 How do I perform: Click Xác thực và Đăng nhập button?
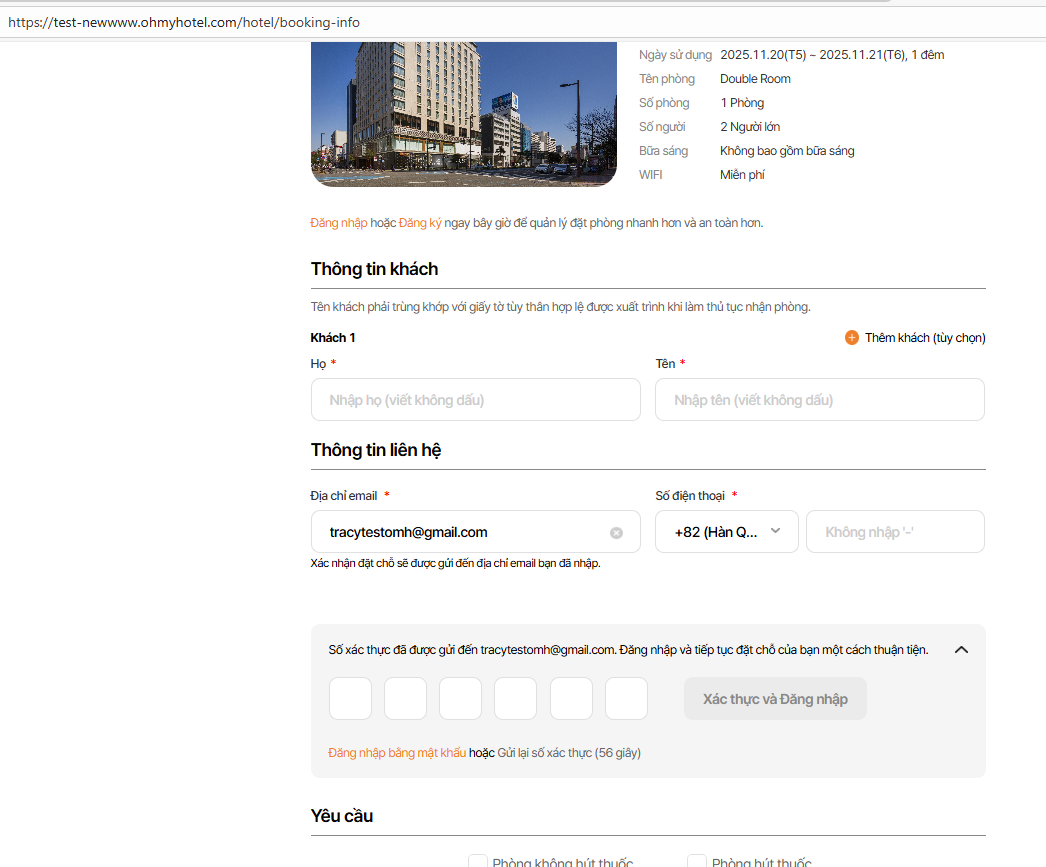(x=775, y=699)
